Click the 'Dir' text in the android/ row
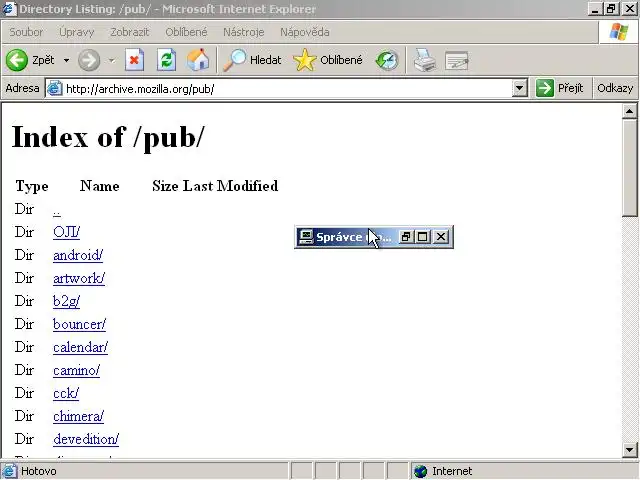 tap(24, 255)
